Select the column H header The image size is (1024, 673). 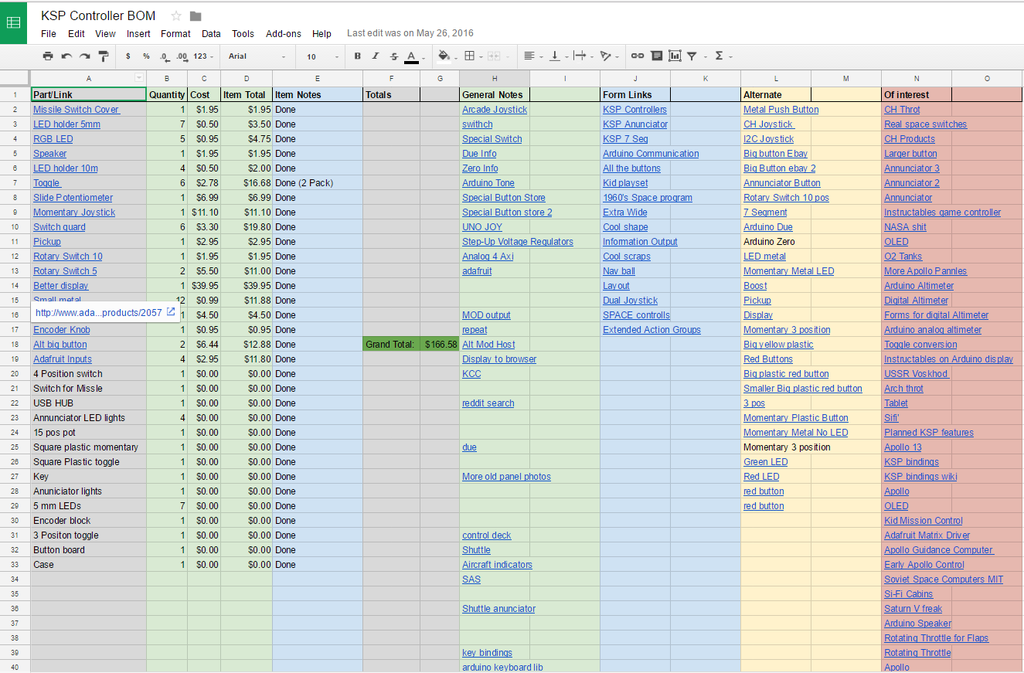point(494,78)
